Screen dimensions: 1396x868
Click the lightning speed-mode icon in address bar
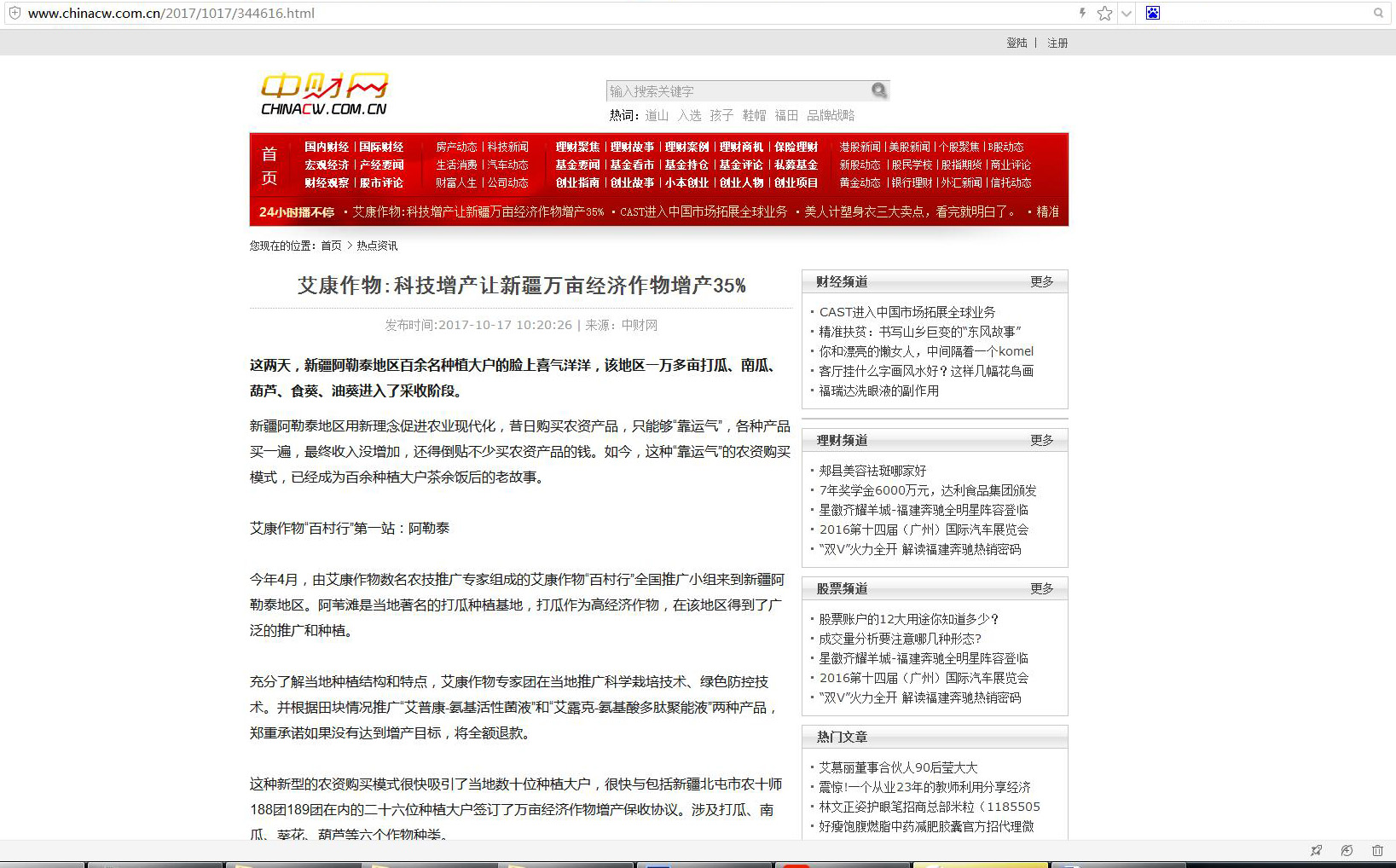[x=1082, y=13]
